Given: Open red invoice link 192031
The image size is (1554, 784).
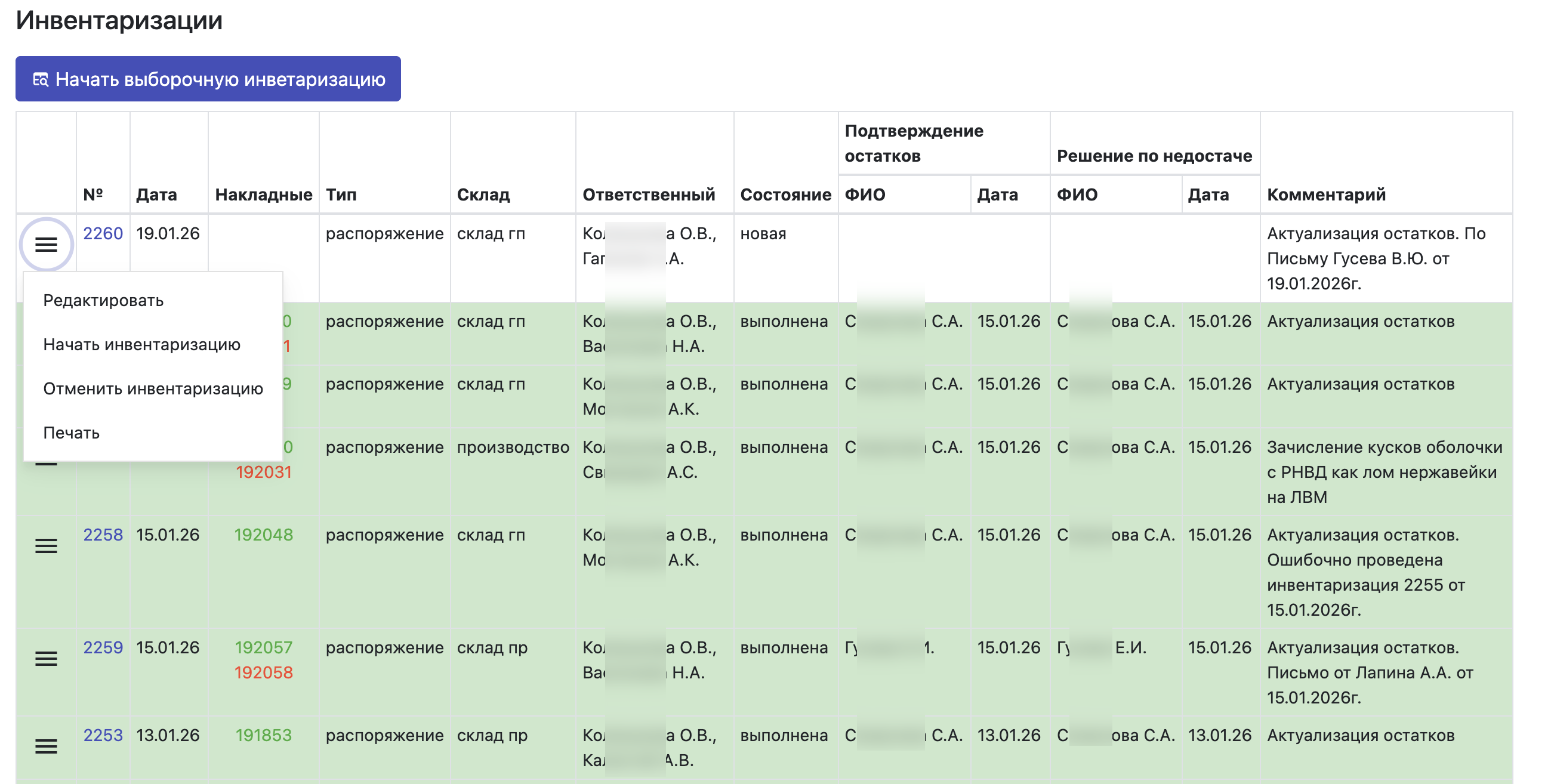Looking at the screenshot, I should 263,471.
